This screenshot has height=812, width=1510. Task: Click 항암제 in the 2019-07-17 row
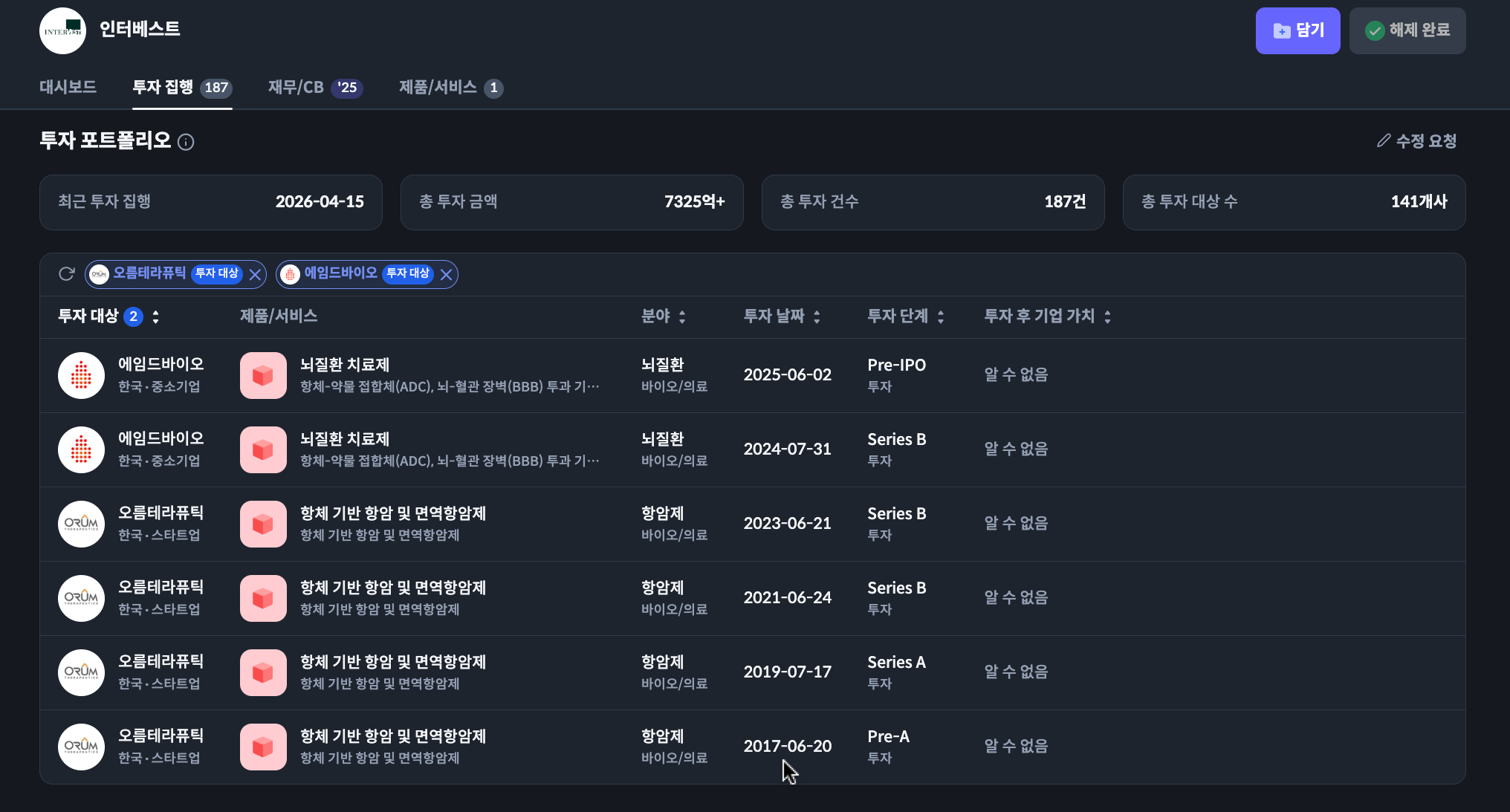point(663,662)
